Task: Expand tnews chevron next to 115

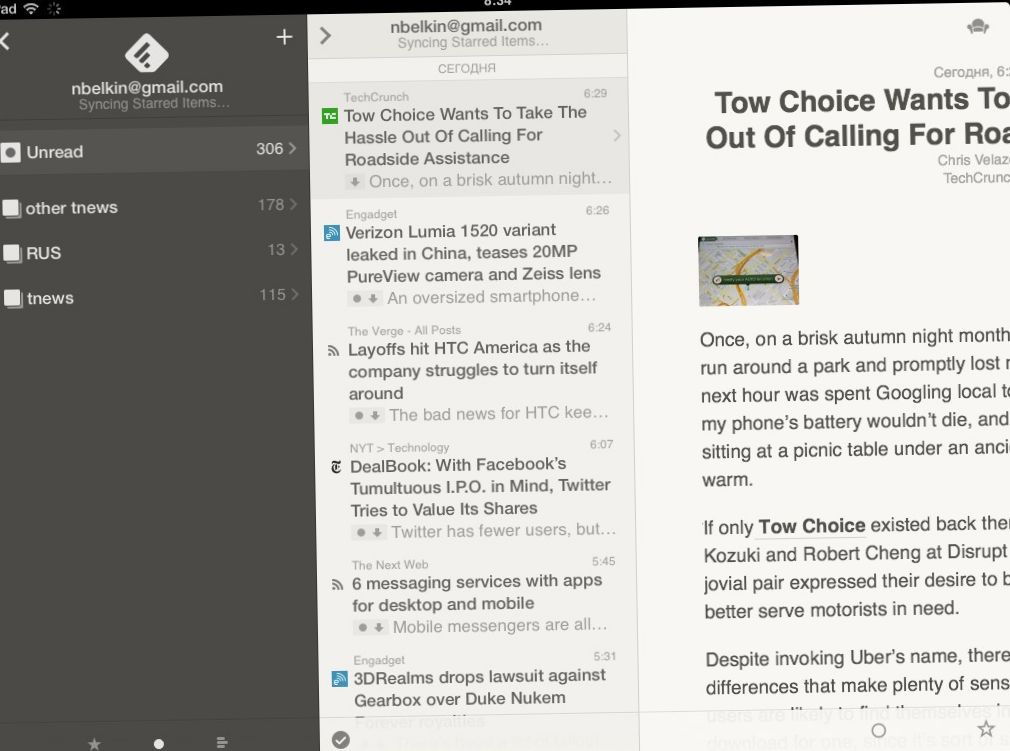Action: coord(295,294)
